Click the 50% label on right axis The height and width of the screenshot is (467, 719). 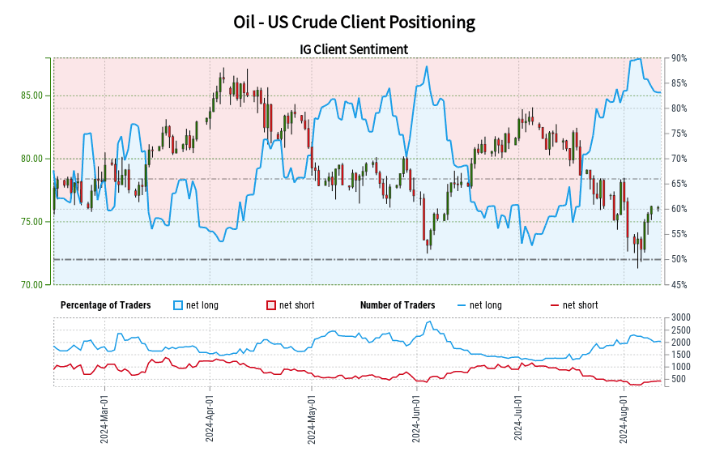click(x=679, y=259)
